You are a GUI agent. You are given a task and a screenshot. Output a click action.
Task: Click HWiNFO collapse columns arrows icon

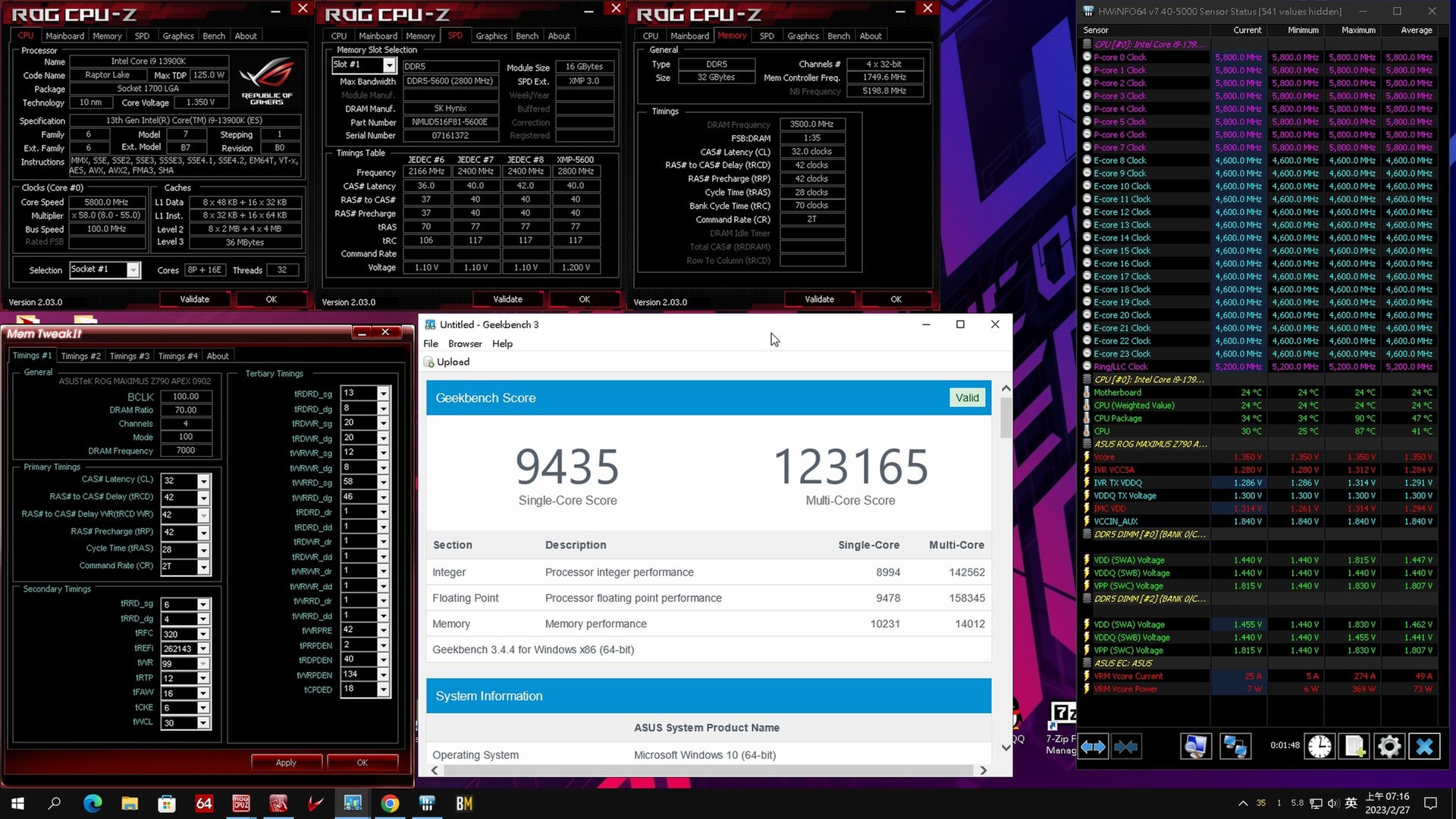pyautogui.click(x=1126, y=747)
